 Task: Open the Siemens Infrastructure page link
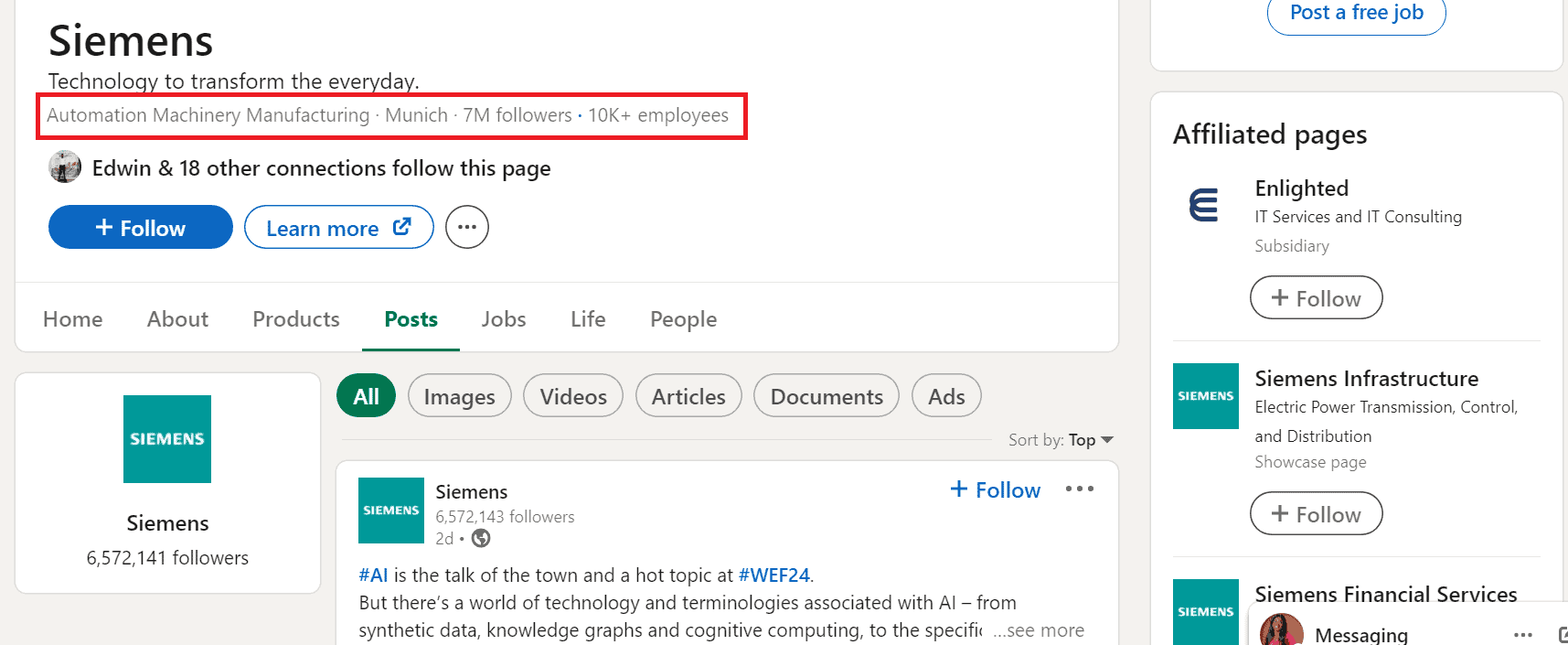[1366, 379]
